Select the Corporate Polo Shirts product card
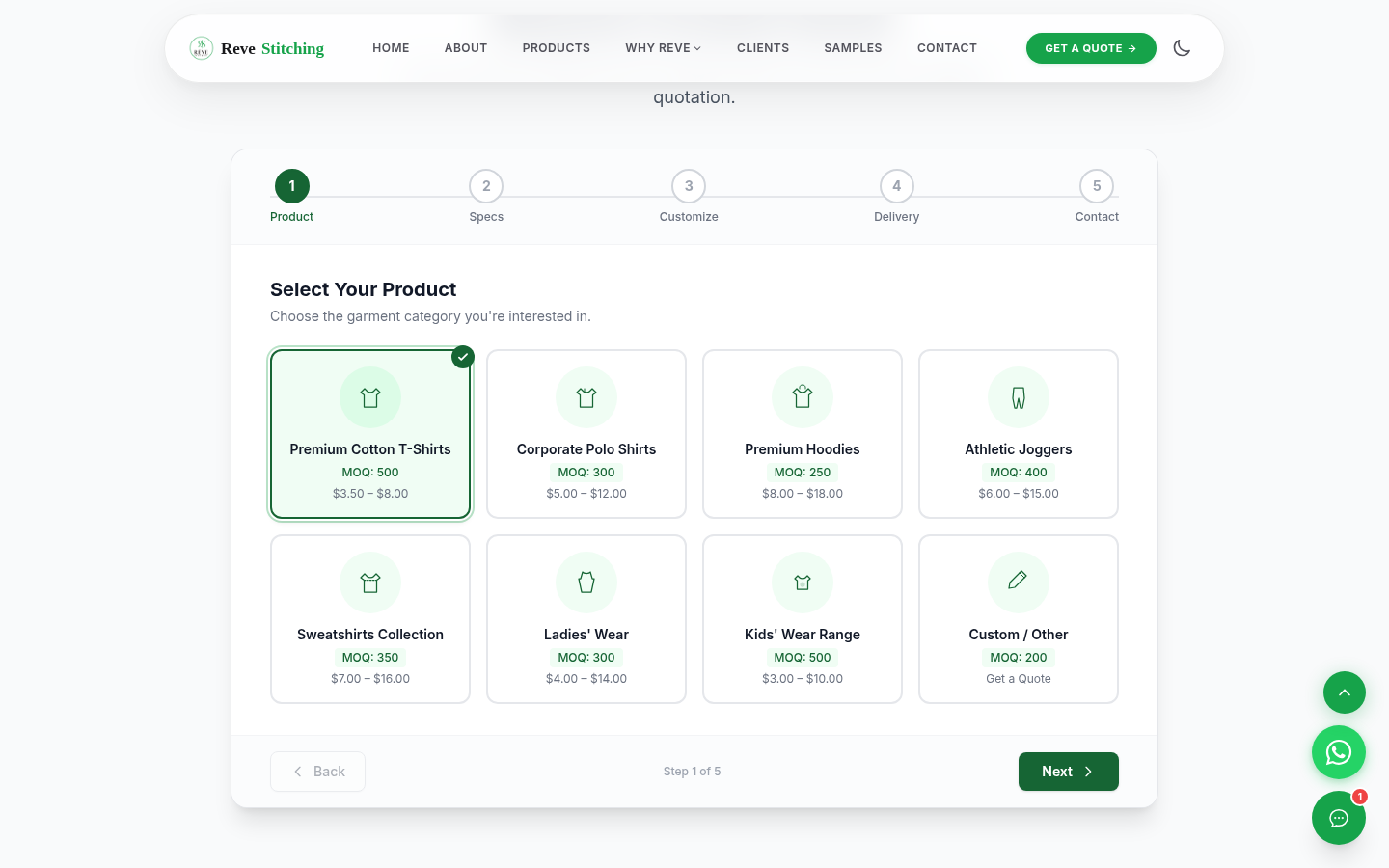 click(586, 434)
